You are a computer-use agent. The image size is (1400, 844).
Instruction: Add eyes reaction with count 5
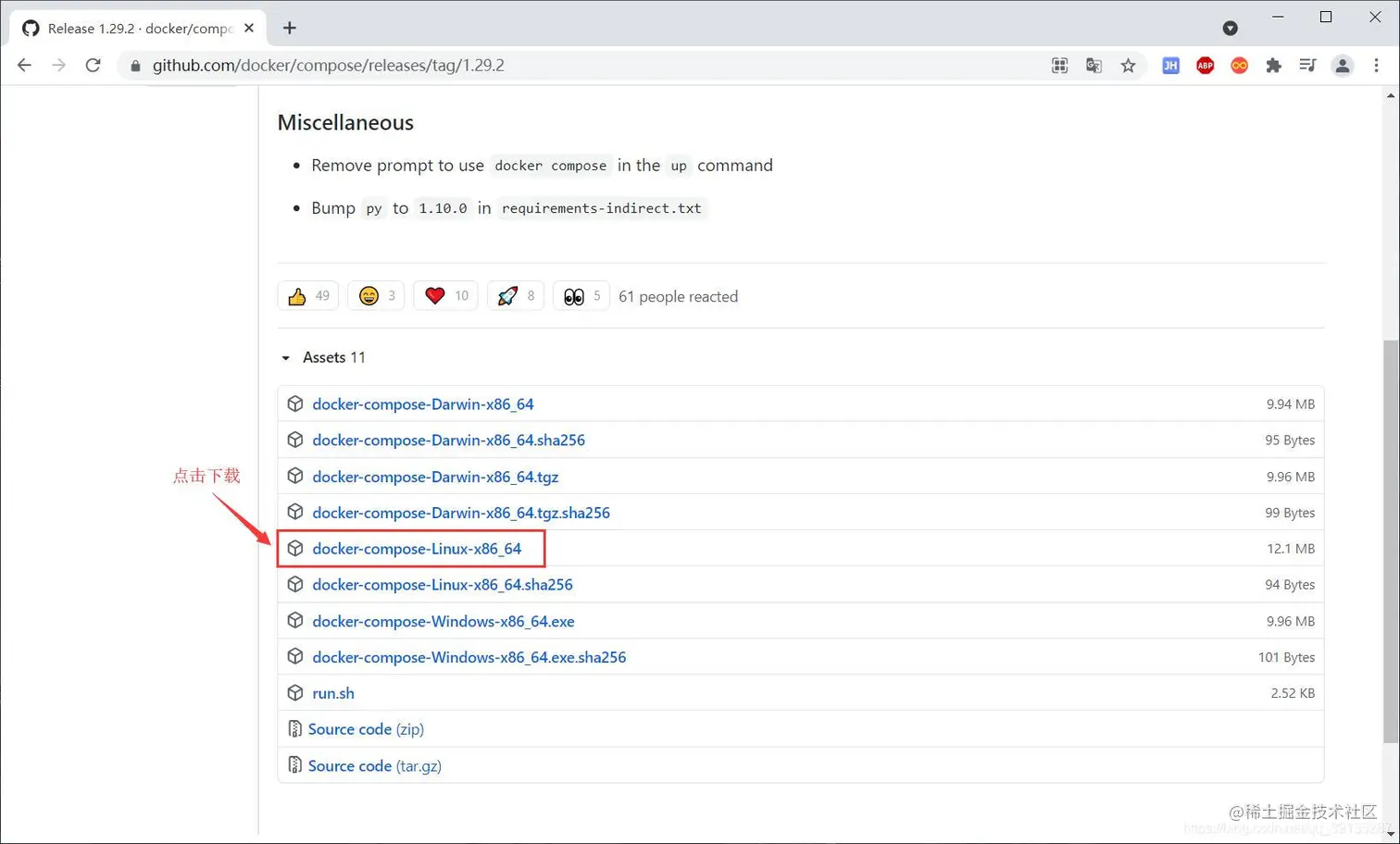point(581,296)
